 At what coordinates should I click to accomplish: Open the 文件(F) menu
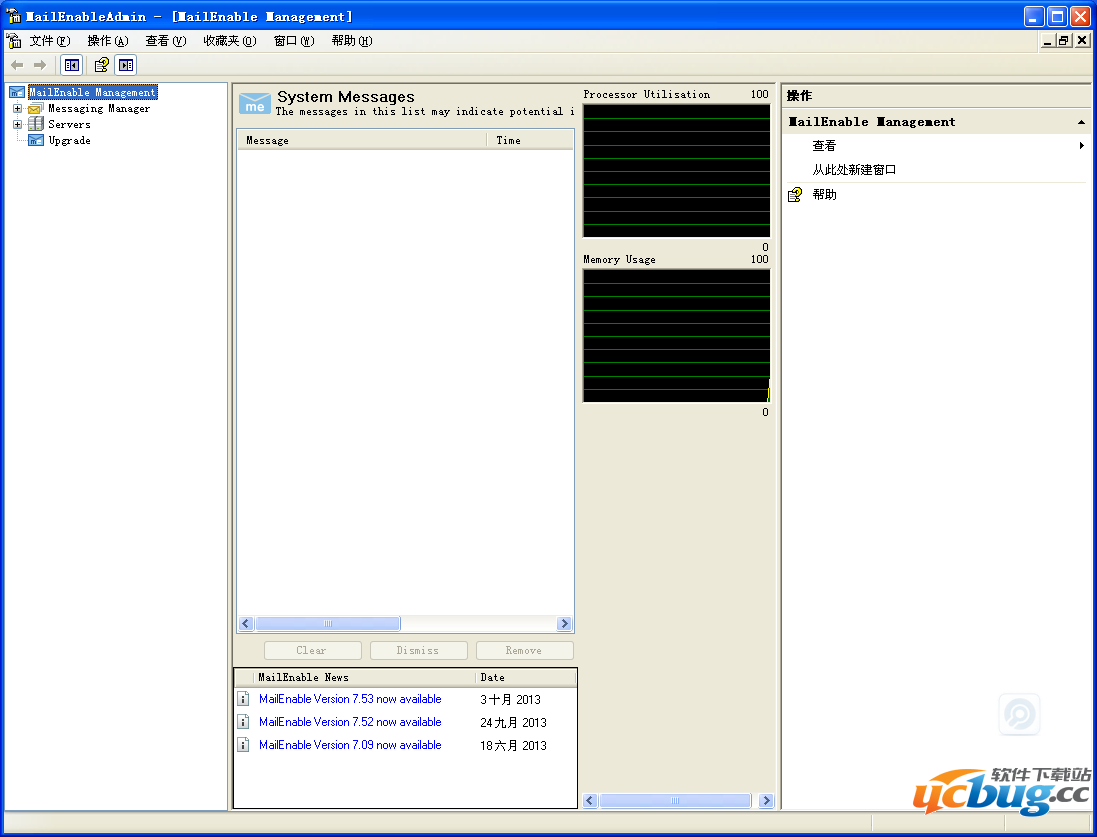coord(49,41)
